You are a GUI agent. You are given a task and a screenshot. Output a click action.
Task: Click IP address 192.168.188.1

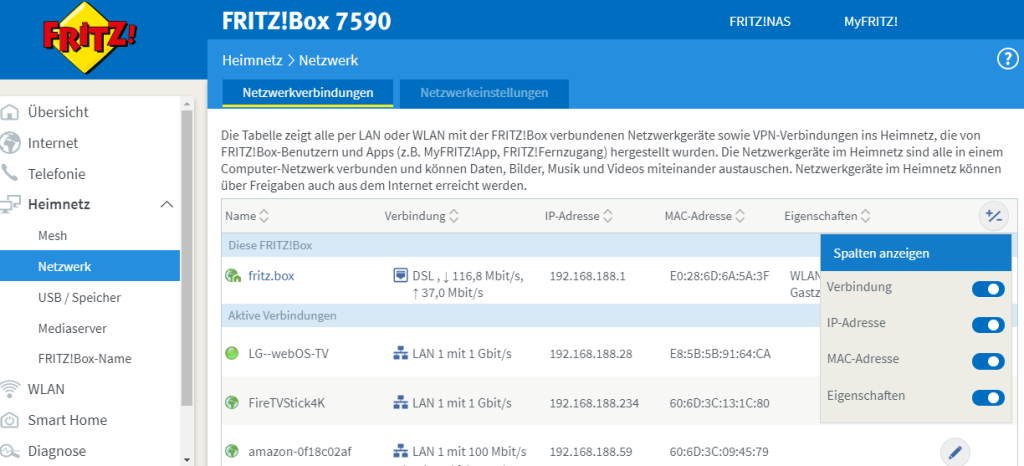click(x=587, y=276)
